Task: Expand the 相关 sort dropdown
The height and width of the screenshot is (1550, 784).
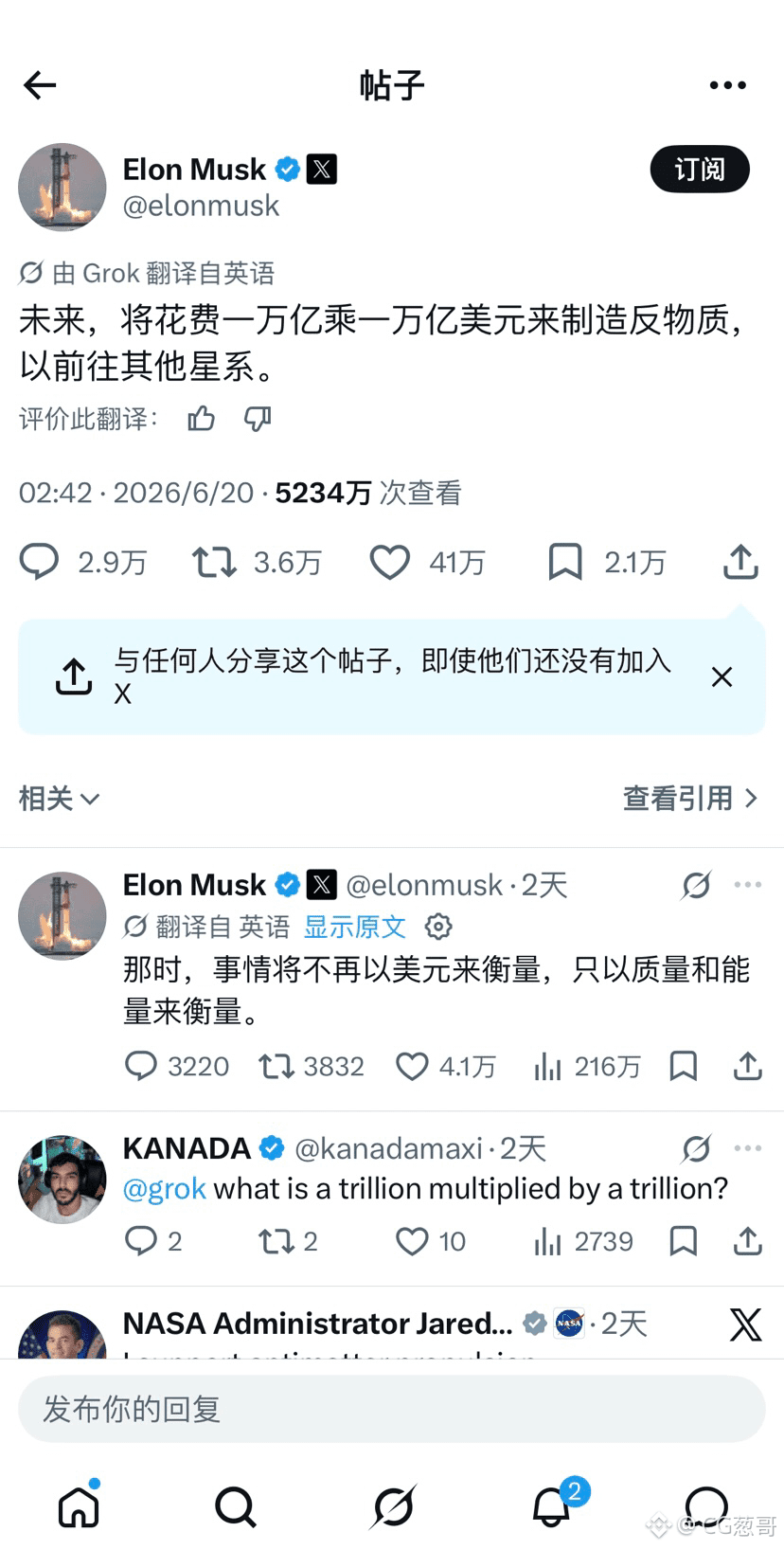Action: (60, 799)
